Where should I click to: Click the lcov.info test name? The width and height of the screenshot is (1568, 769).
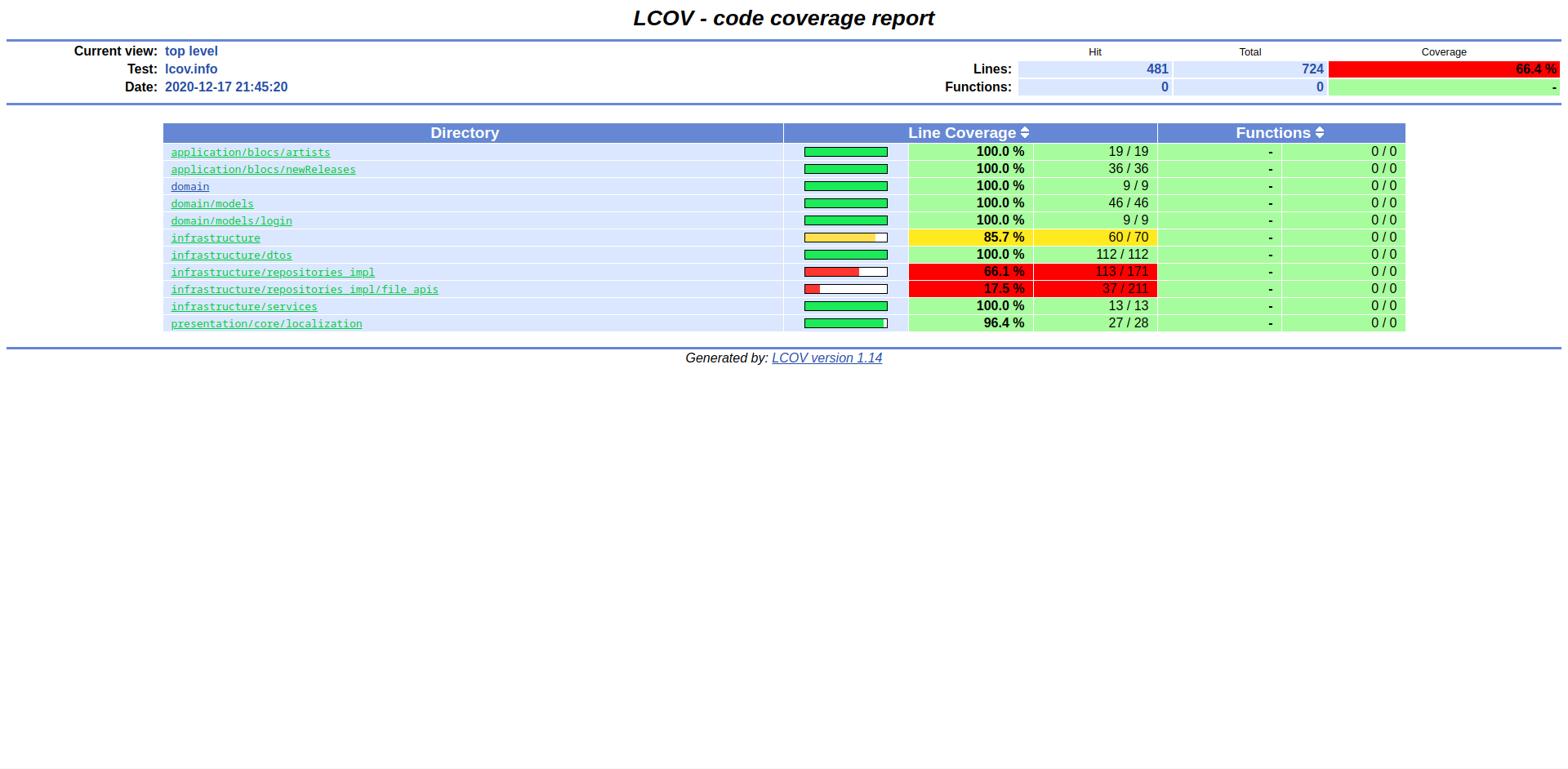(x=191, y=69)
